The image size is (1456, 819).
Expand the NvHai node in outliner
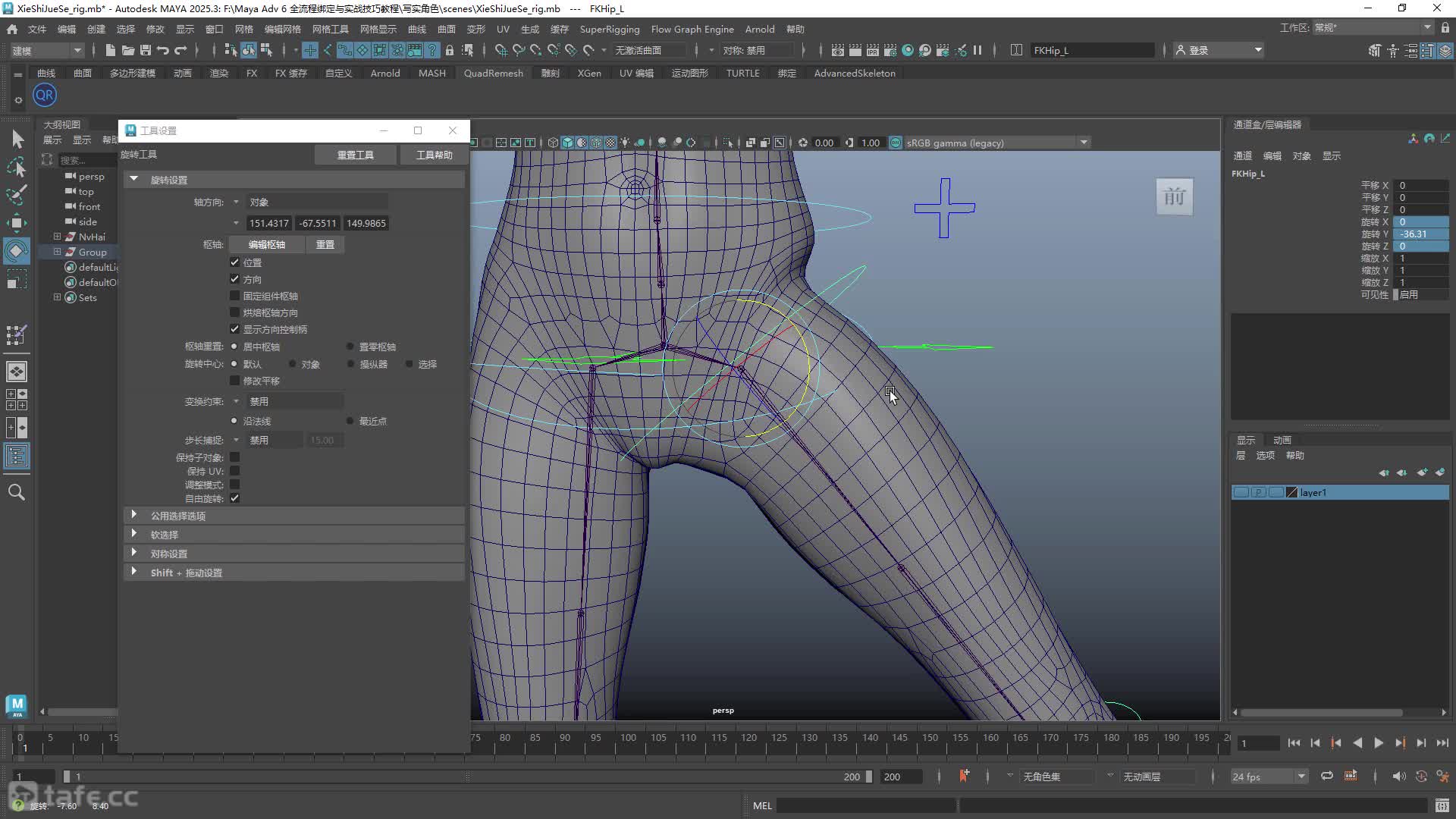(x=57, y=237)
